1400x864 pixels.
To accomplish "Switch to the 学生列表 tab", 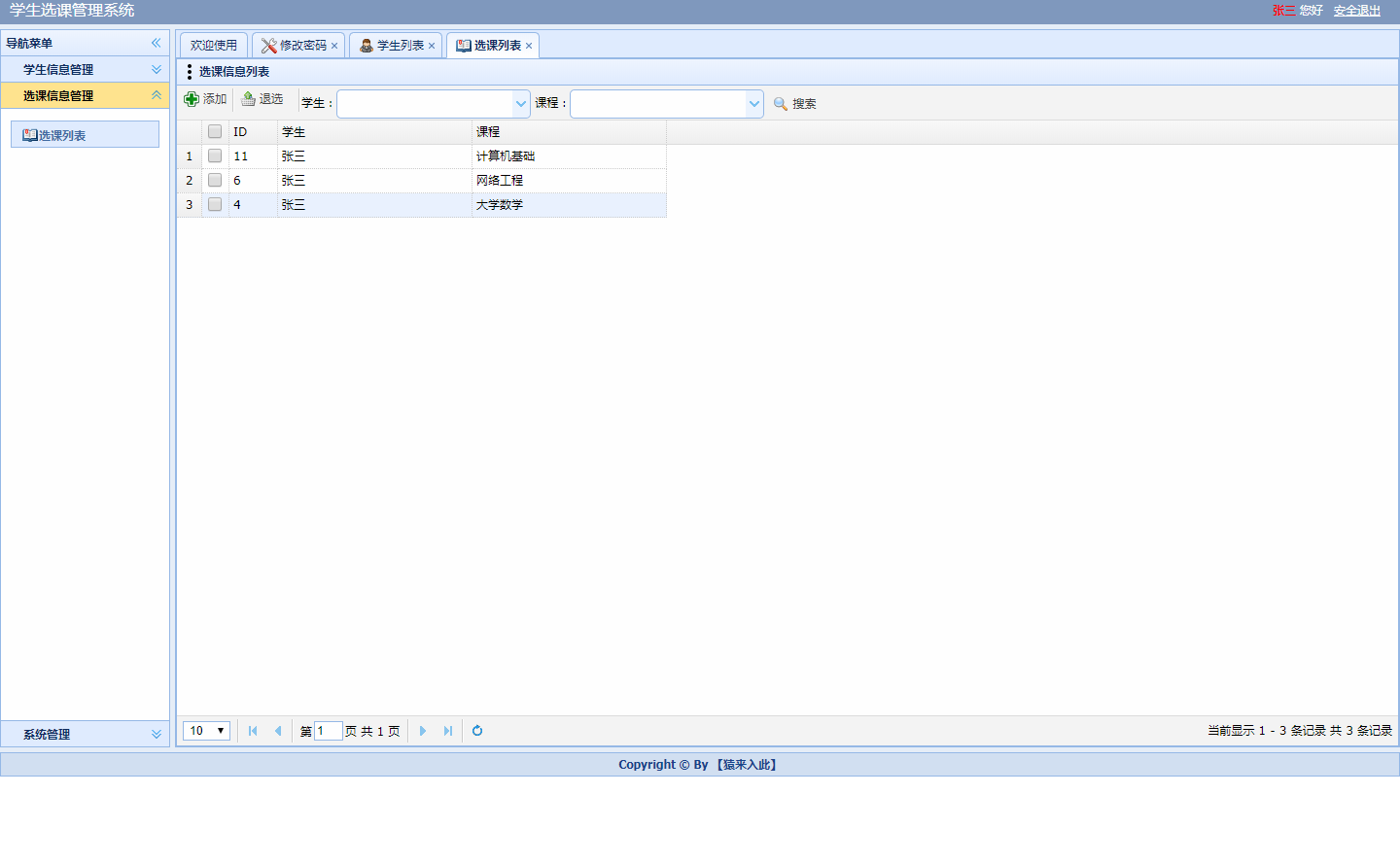I will pos(395,46).
